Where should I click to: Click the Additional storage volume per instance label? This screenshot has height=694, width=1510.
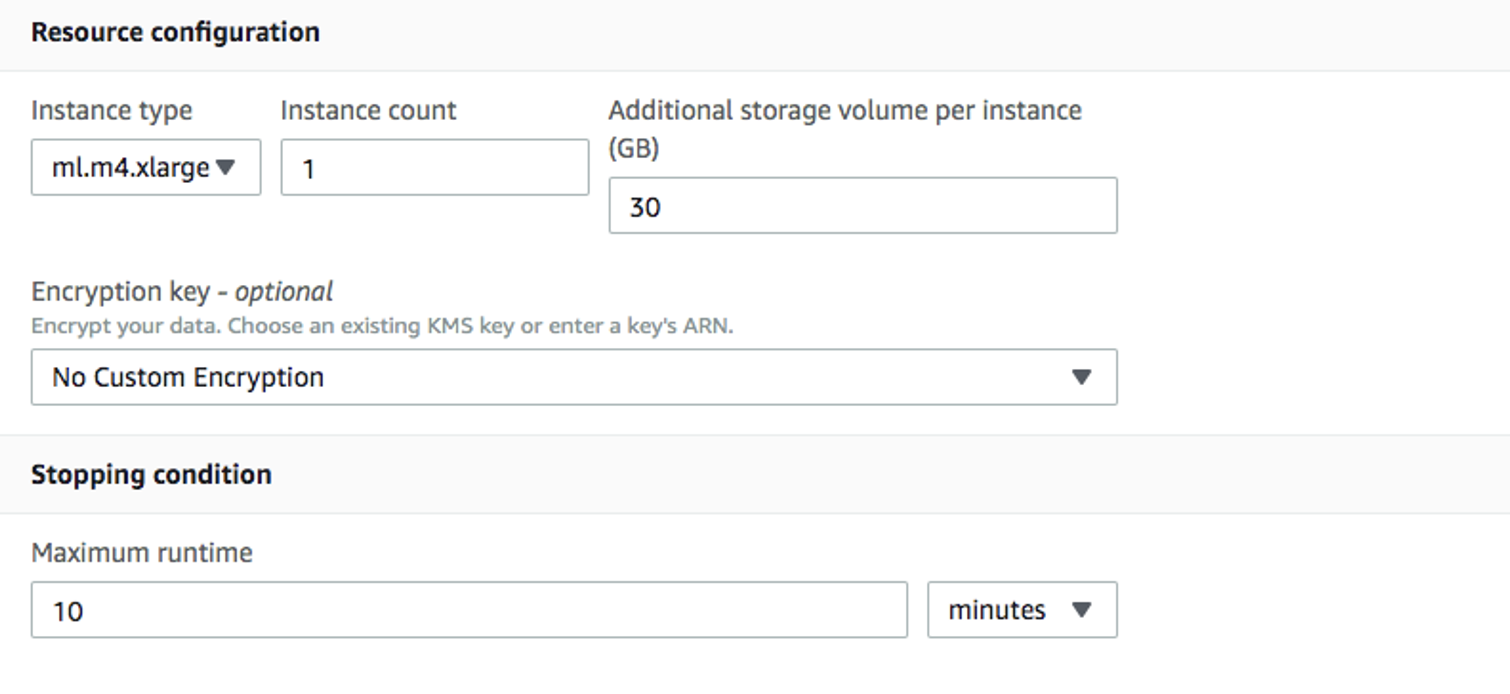click(844, 110)
